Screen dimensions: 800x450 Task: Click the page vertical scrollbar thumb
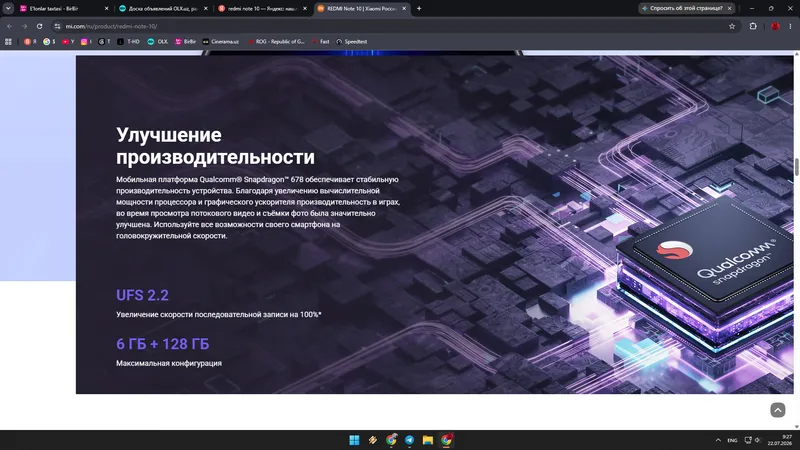(796, 167)
